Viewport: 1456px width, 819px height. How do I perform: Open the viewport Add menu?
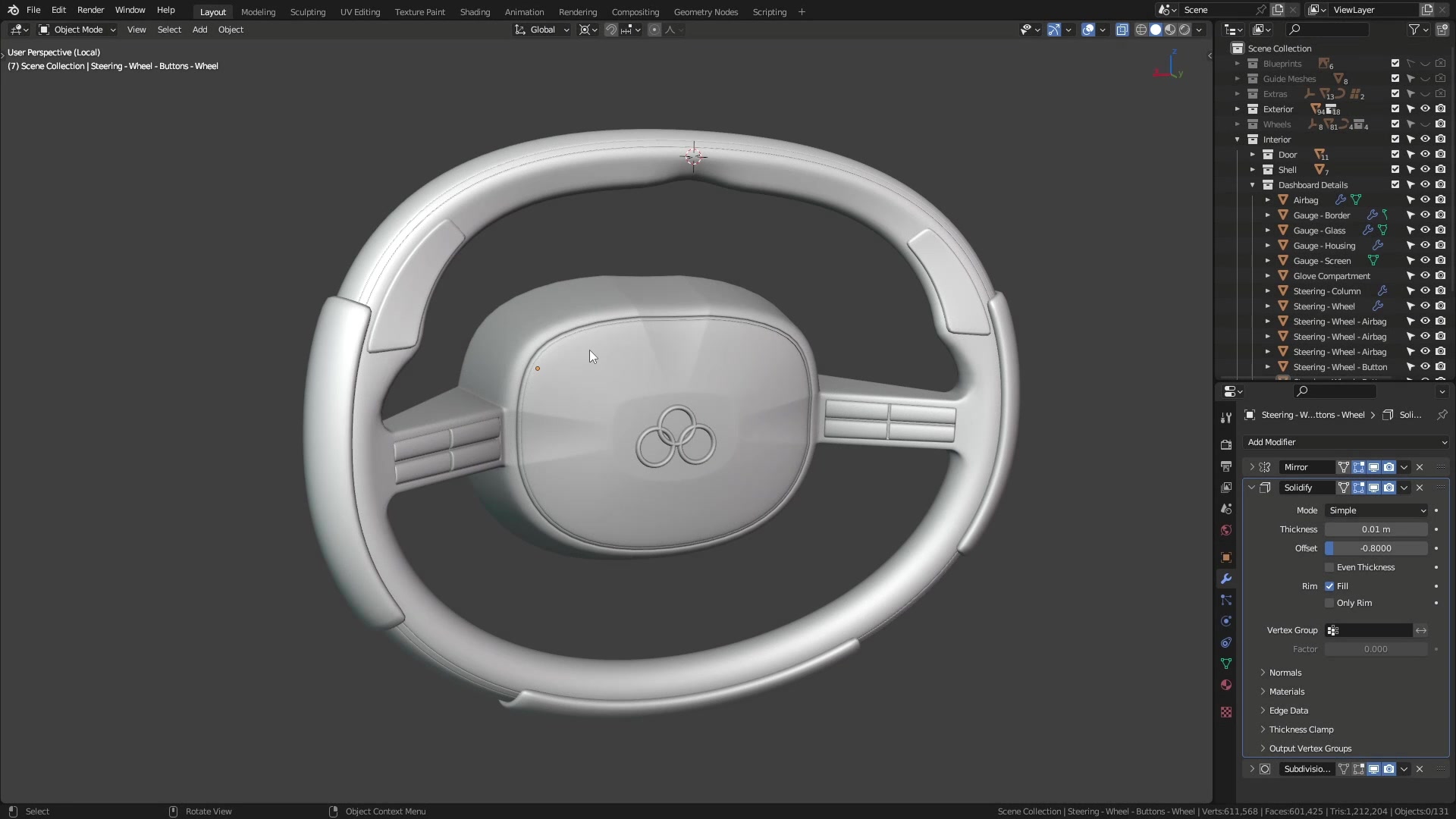pos(199,30)
